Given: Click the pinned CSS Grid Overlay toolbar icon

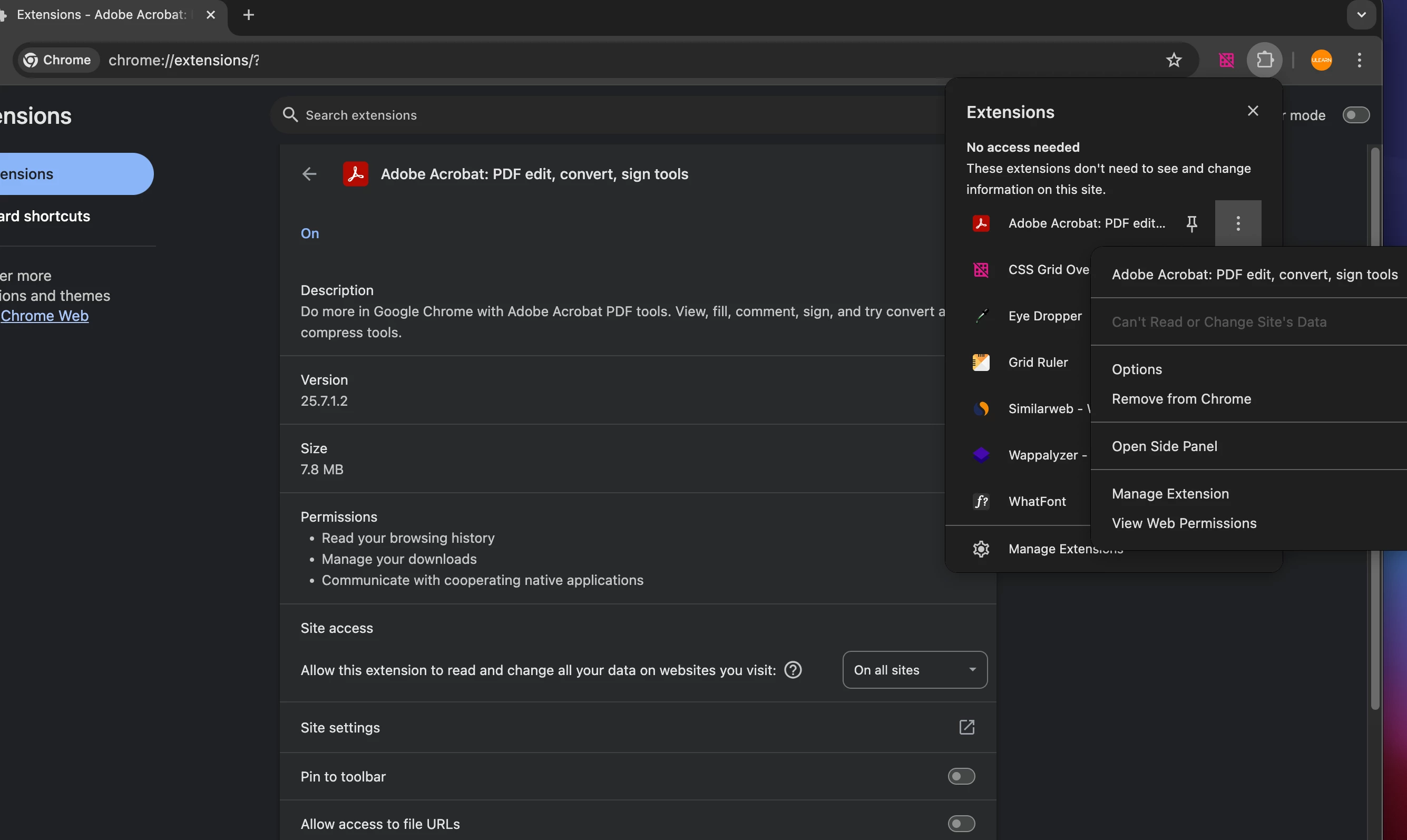Looking at the screenshot, I should pos(1226,60).
